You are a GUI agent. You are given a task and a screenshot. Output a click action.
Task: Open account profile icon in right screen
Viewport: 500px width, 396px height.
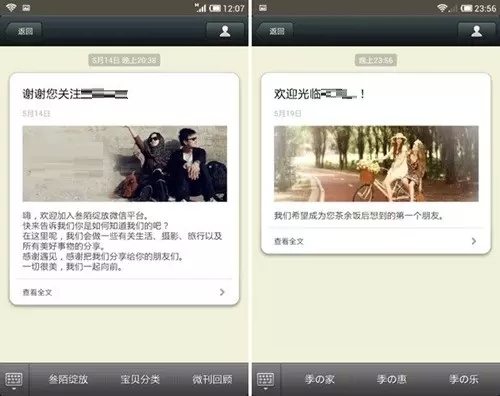476,31
